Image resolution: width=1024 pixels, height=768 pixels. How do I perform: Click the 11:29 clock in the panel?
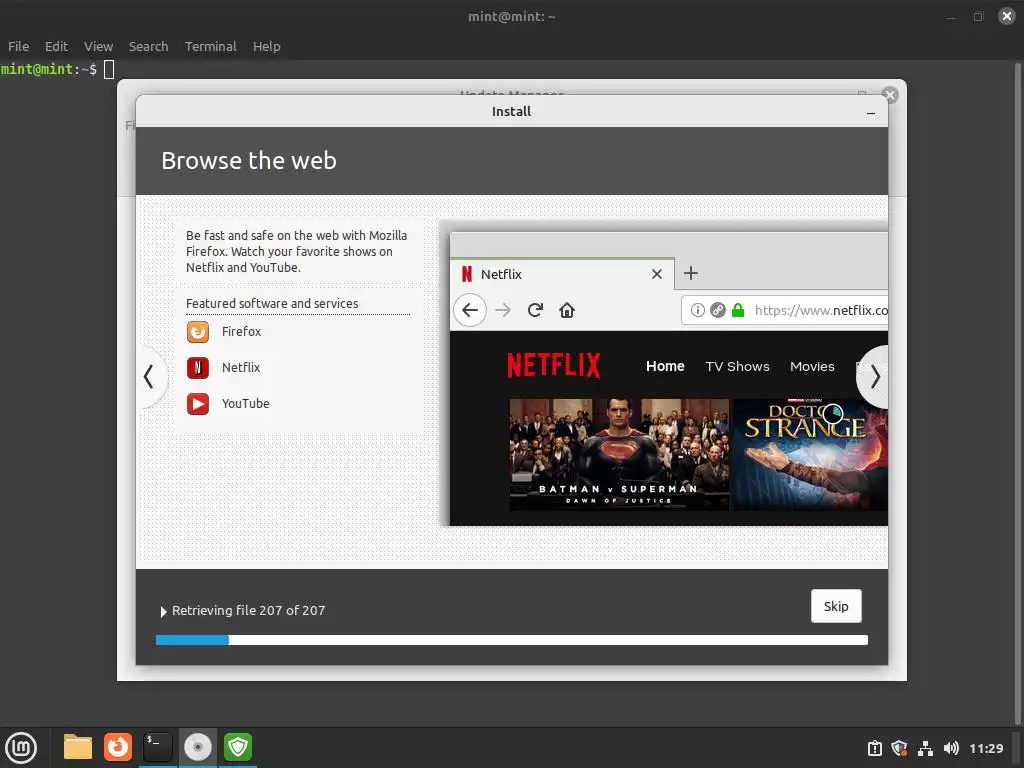tap(986, 748)
